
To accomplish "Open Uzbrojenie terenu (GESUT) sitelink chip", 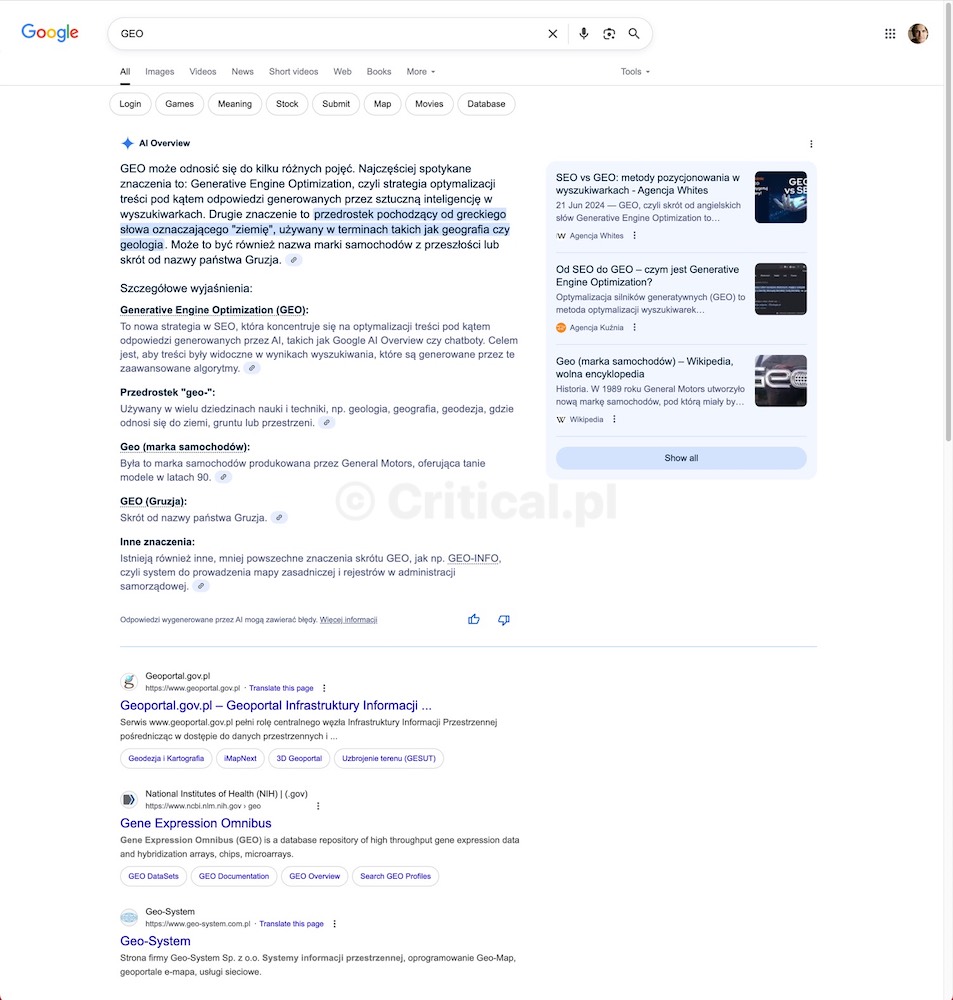I will coord(389,758).
